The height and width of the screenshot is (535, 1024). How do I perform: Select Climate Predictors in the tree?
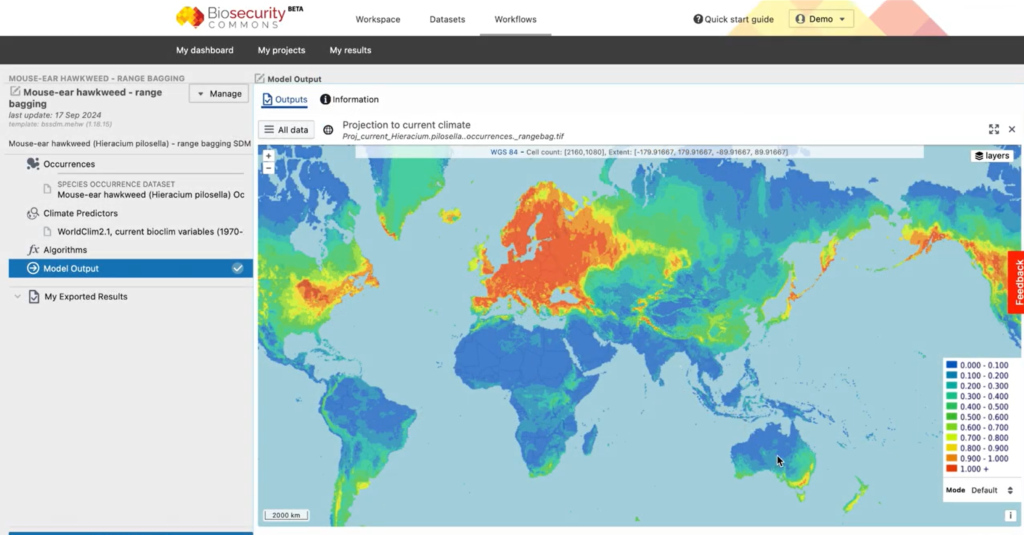(80, 213)
